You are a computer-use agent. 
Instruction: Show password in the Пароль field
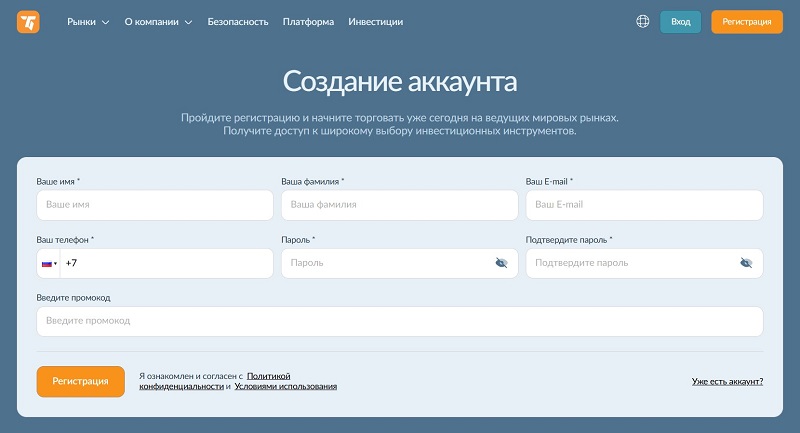[x=501, y=263]
